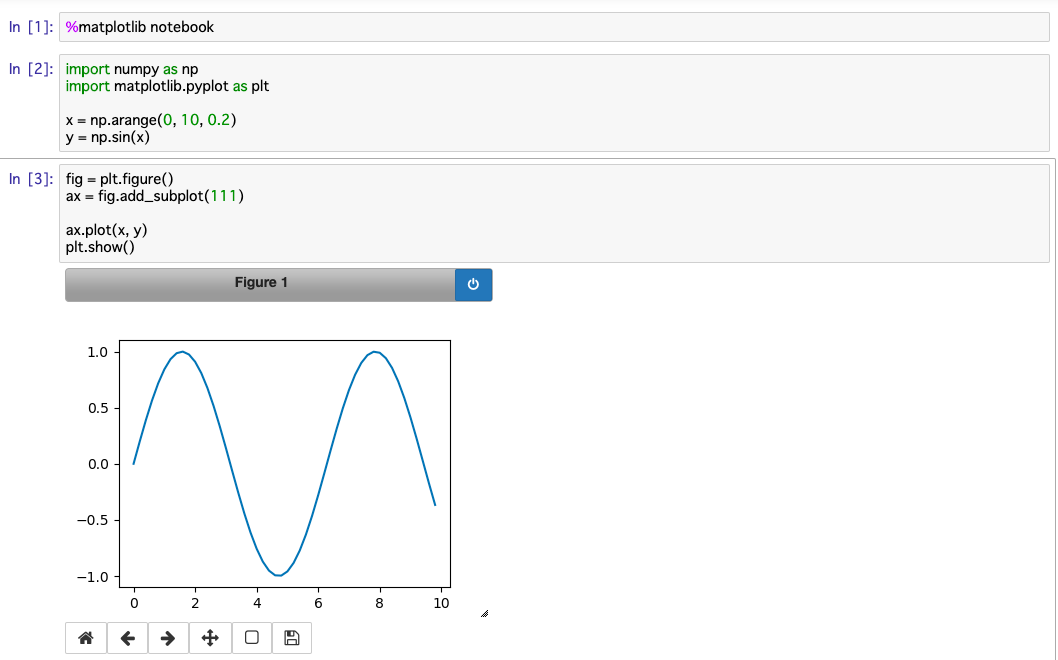Click the figure resize handle
The width and height of the screenshot is (1058, 660).
point(484,613)
